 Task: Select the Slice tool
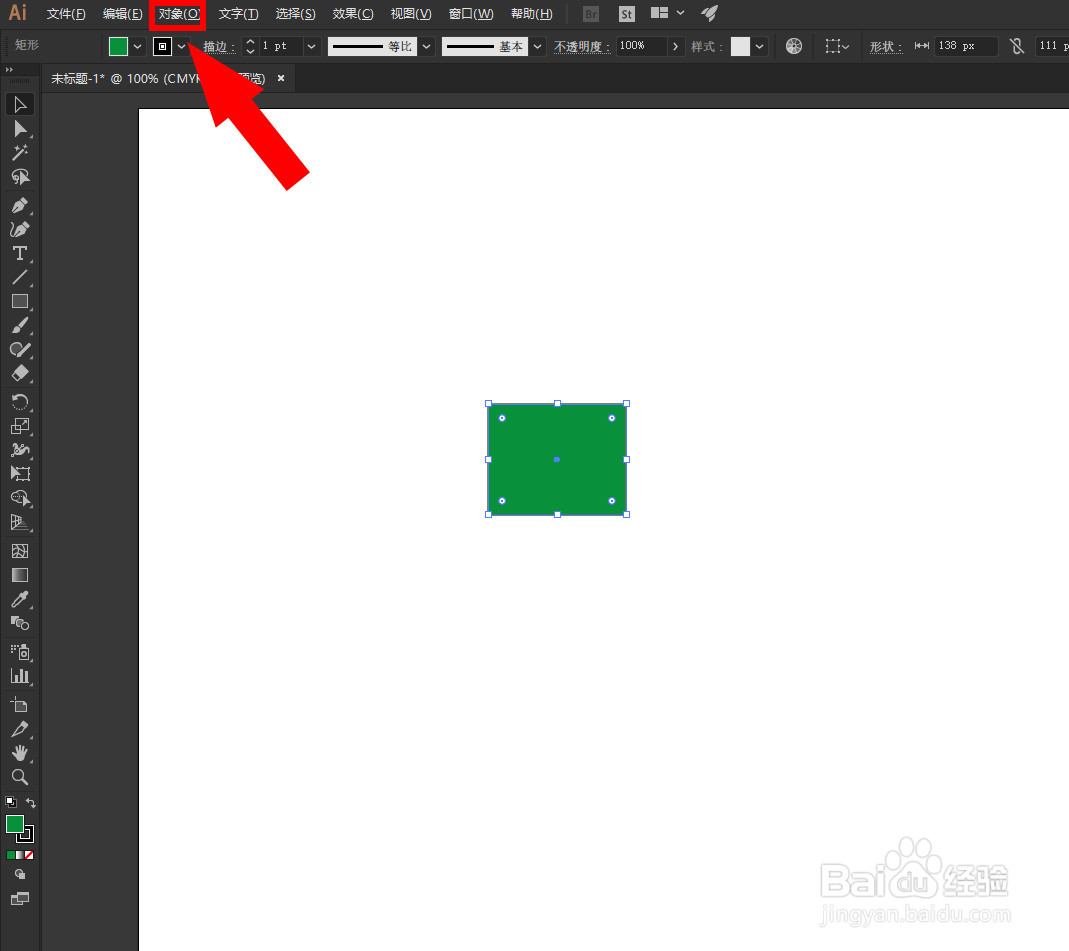tap(20, 729)
